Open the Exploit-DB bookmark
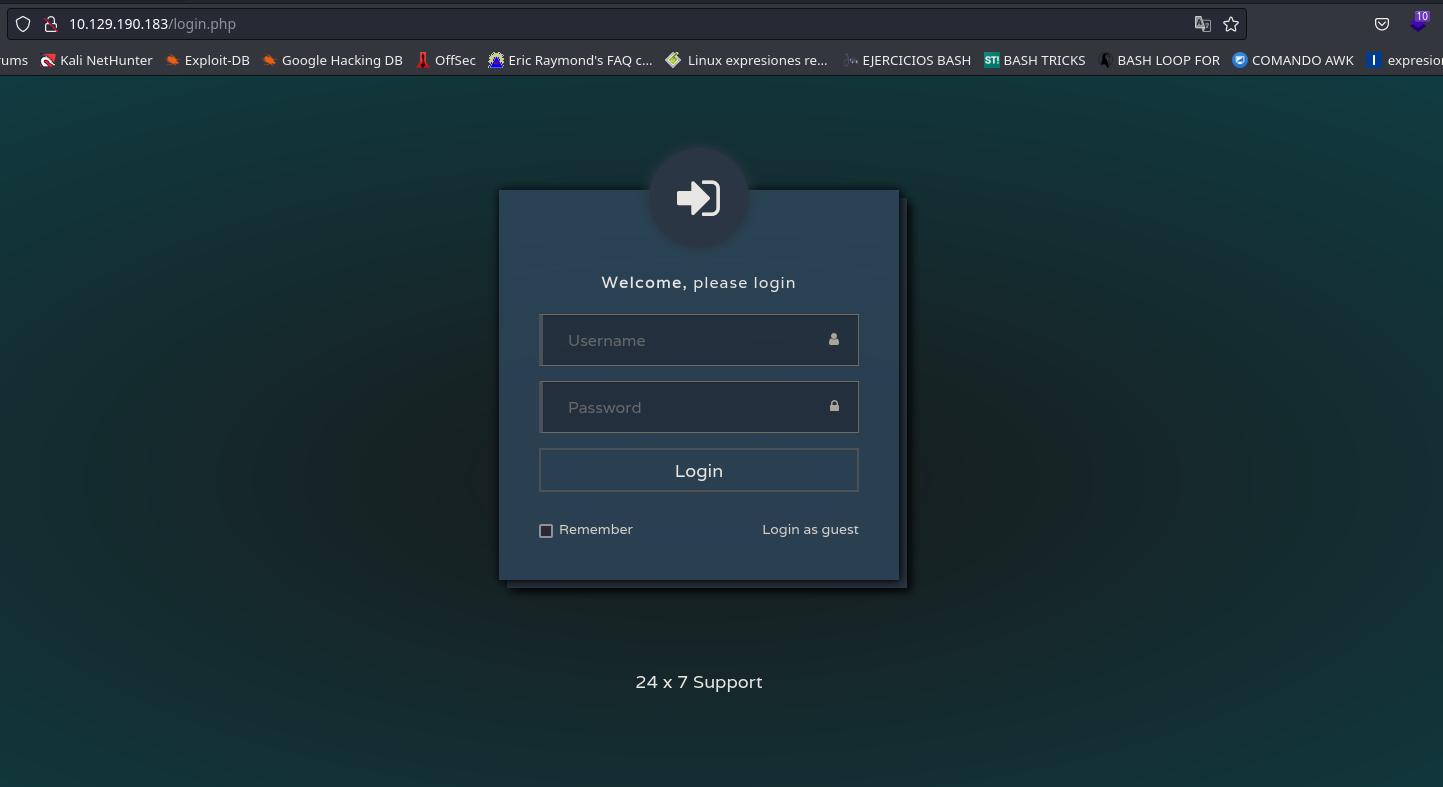Screen dimensions: 1443x787 coord(207,60)
